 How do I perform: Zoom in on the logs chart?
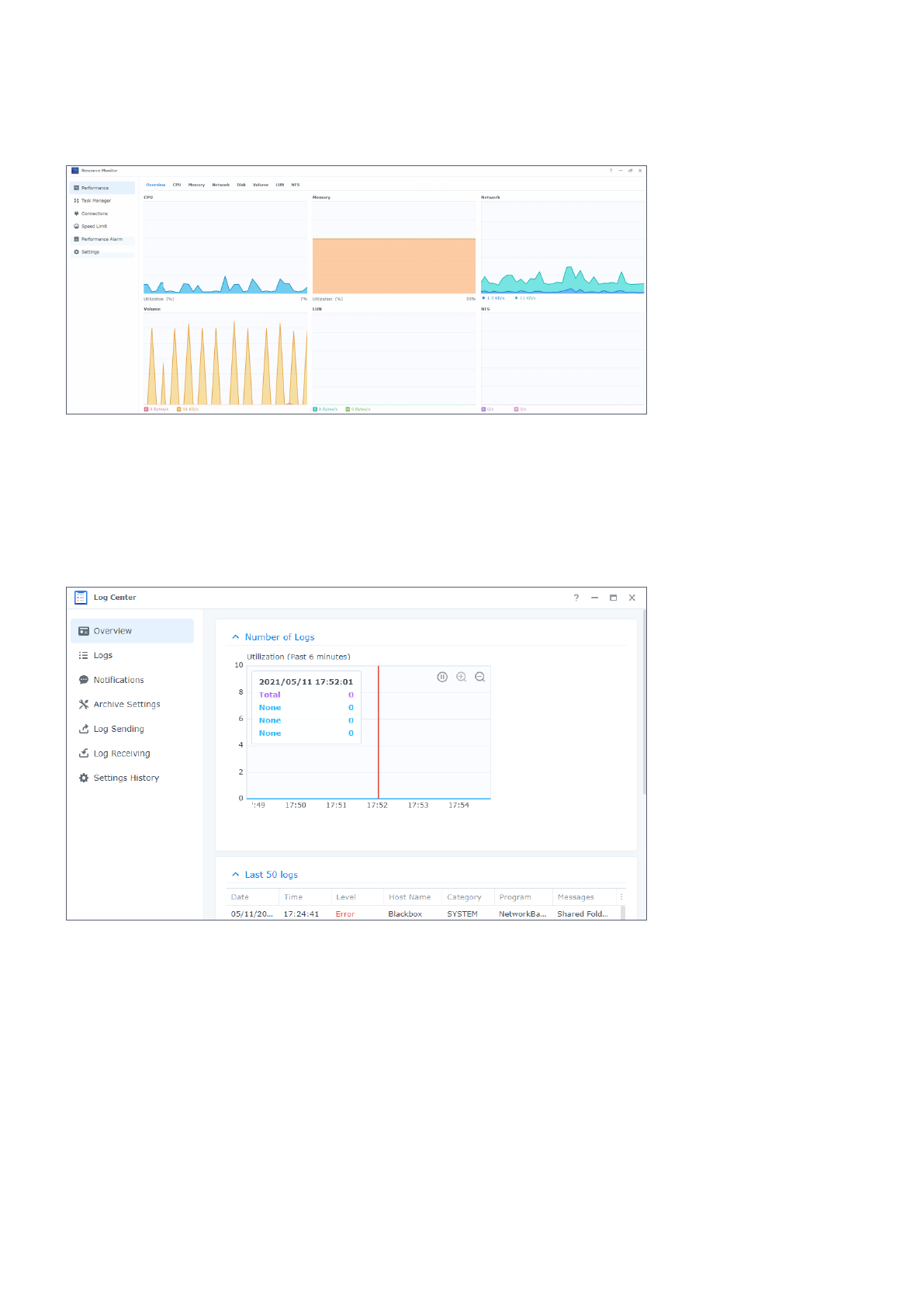point(461,677)
